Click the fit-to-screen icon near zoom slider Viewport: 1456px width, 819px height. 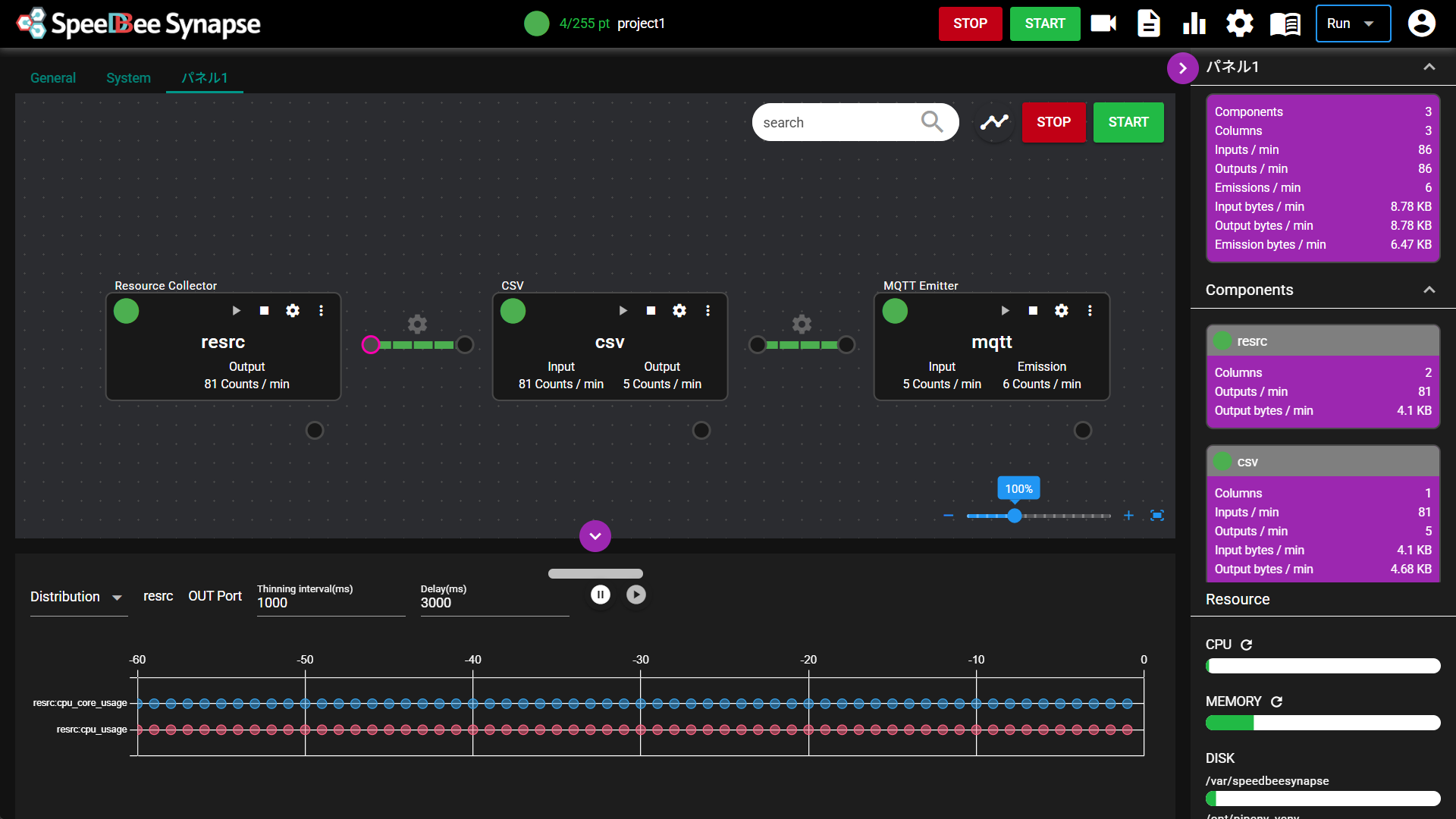tap(1157, 516)
